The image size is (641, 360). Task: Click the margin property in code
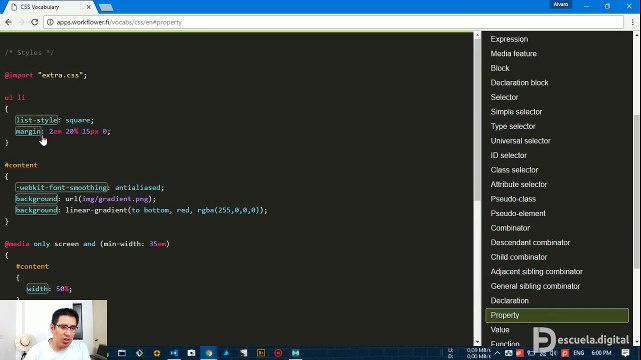28,131
